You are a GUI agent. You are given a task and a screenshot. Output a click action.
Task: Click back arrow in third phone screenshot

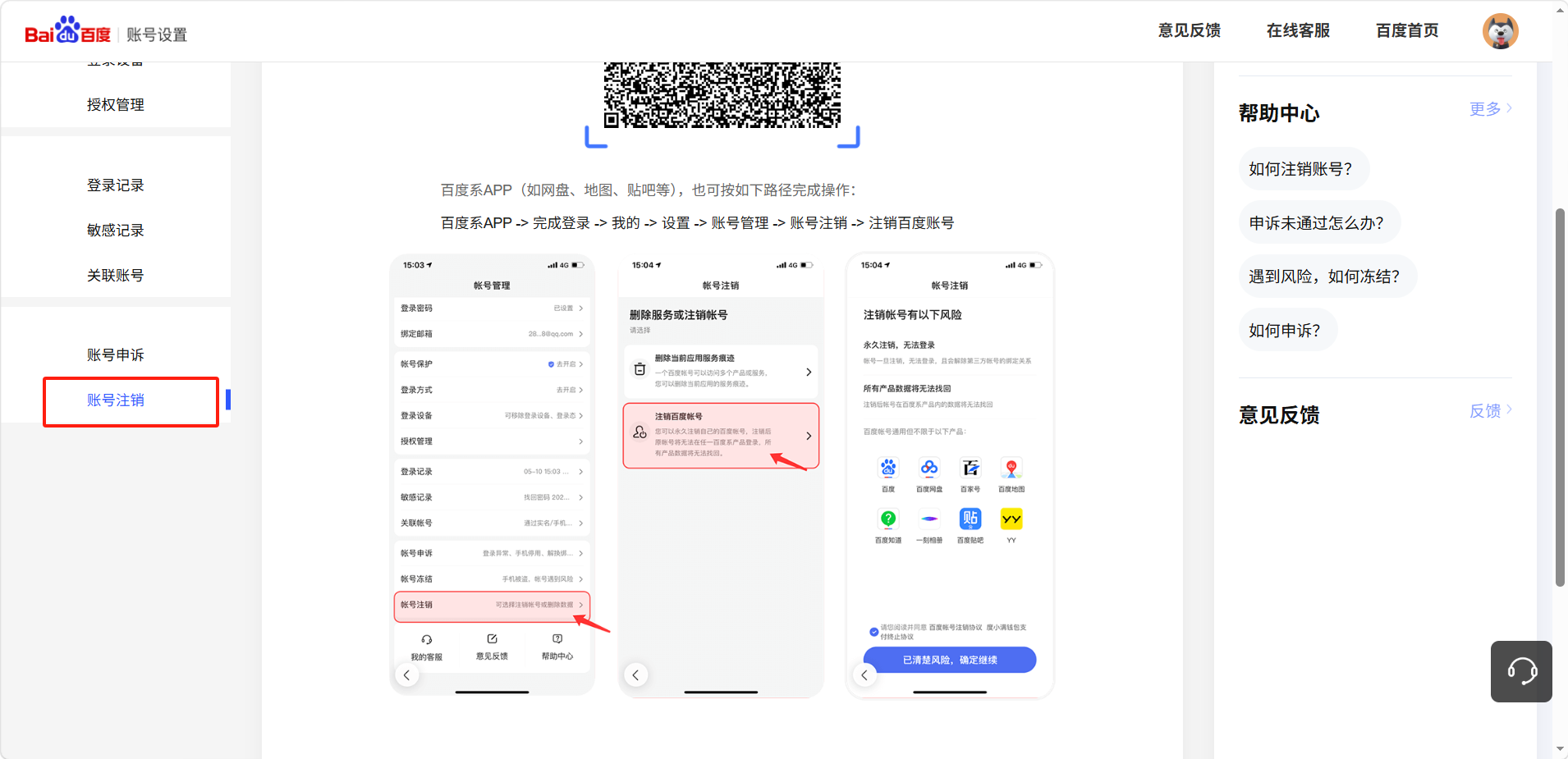click(864, 674)
